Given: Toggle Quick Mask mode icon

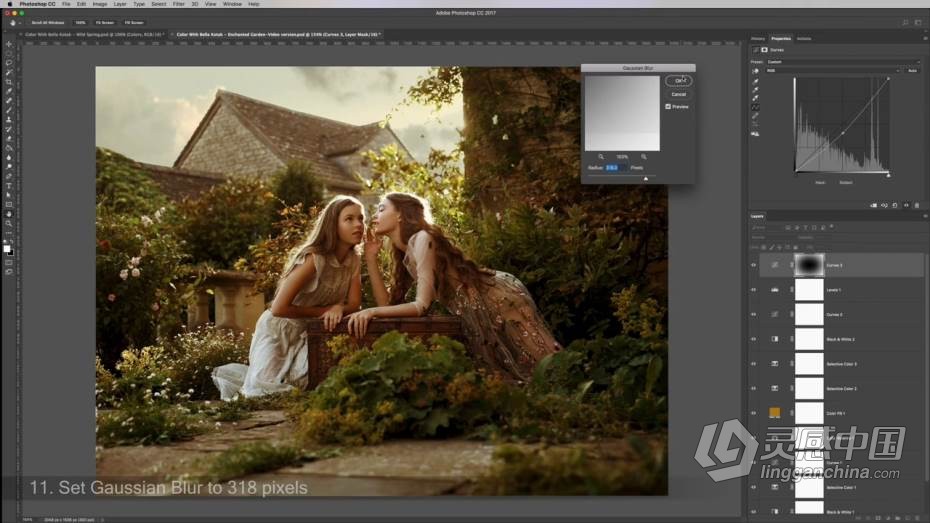Looking at the screenshot, I should 8,263.
